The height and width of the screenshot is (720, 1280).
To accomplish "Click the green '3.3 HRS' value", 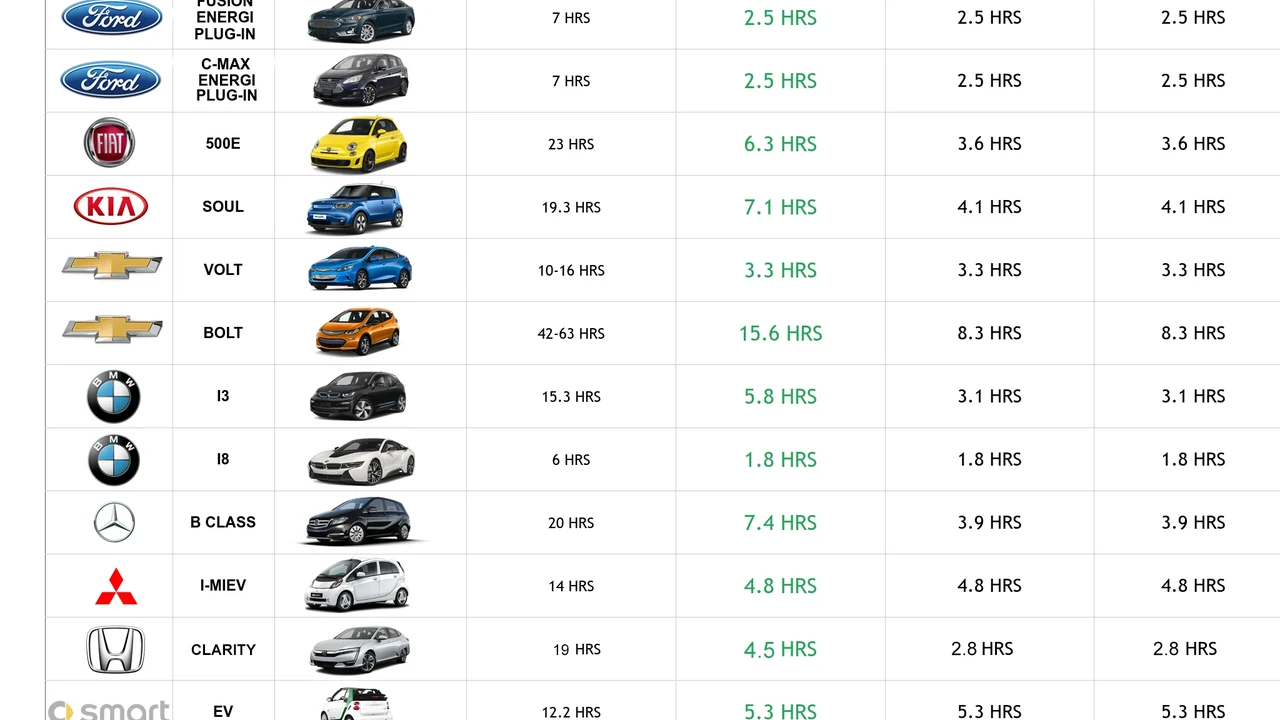I will tap(780, 270).
